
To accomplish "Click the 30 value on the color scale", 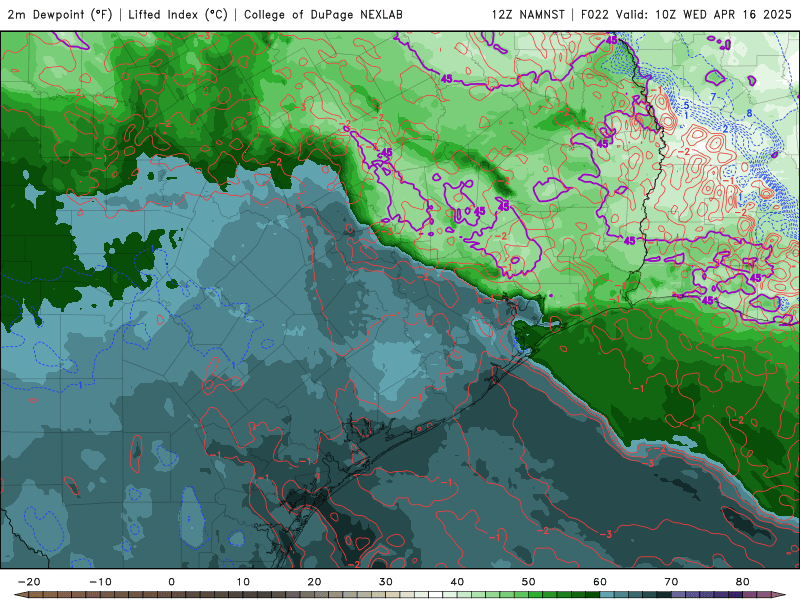I will point(386,582).
